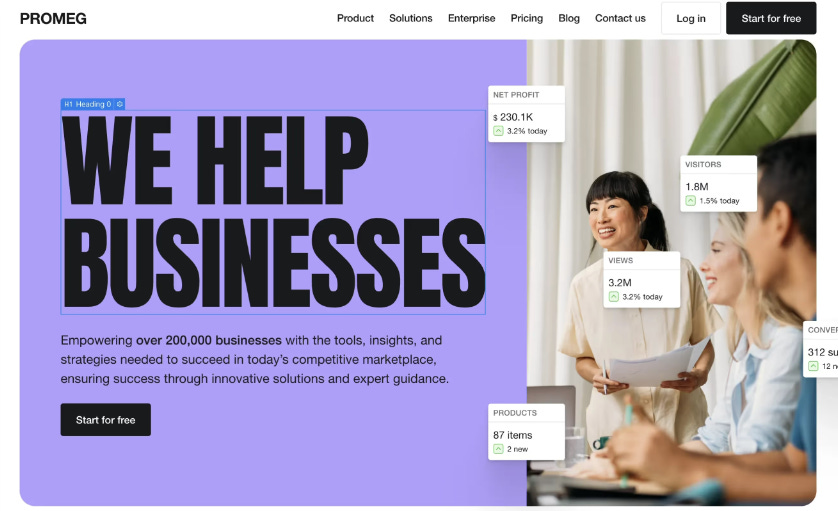The image size is (838, 511).
Task: Open the Pricing page
Action: (526, 18)
